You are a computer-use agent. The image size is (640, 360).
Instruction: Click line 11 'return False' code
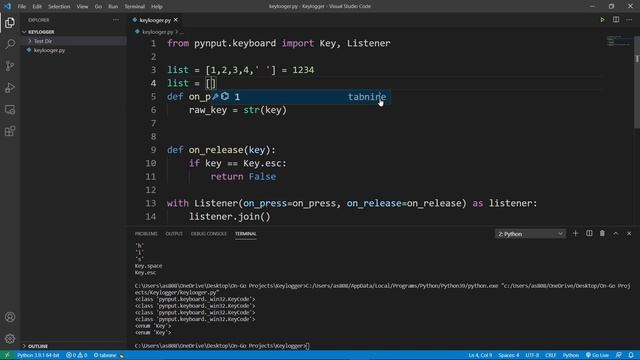[x=243, y=177]
